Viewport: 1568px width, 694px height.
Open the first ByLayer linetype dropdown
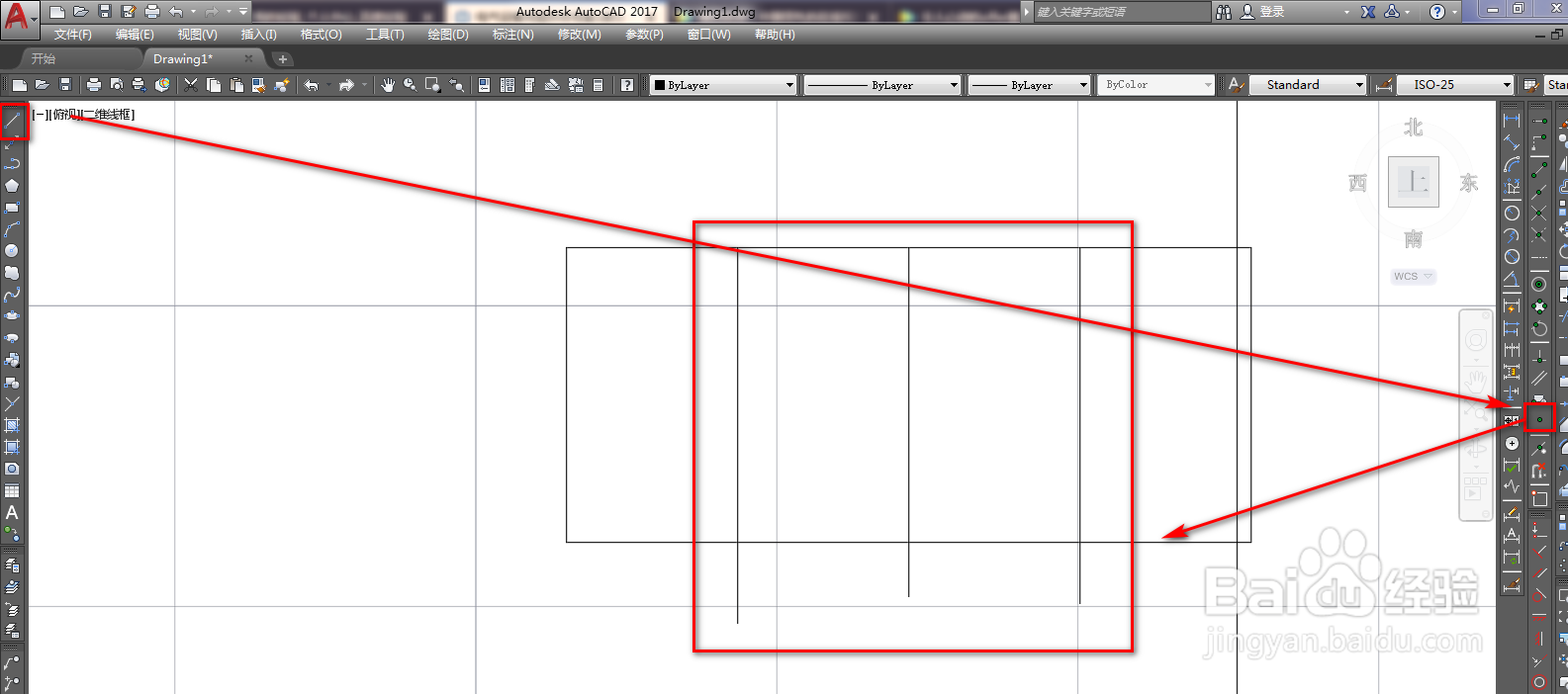(x=882, y=85)
